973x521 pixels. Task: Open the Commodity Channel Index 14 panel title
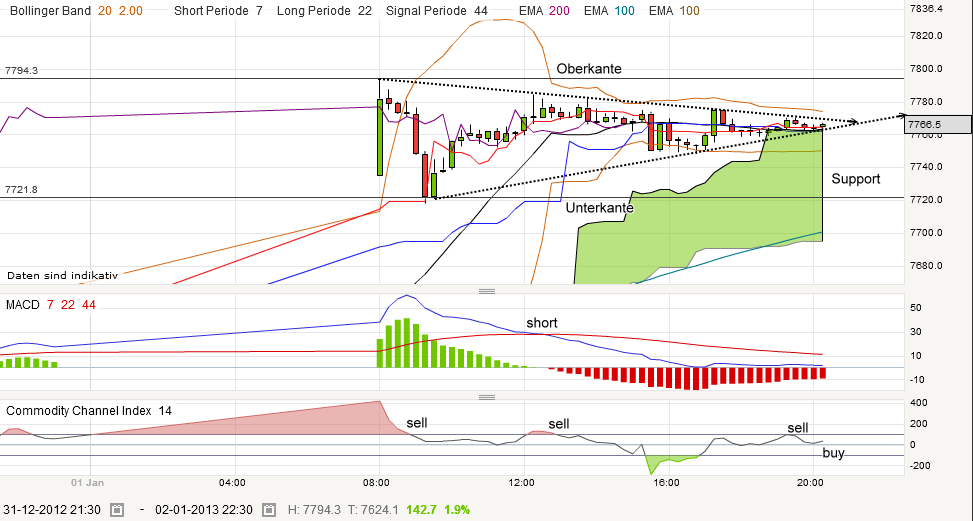click(x=89, y=411)
